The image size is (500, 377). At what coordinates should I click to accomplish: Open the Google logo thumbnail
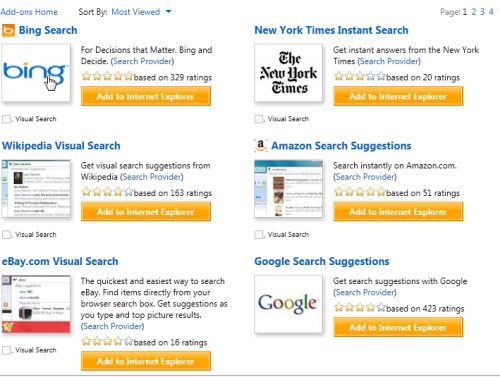coord(288,304)
